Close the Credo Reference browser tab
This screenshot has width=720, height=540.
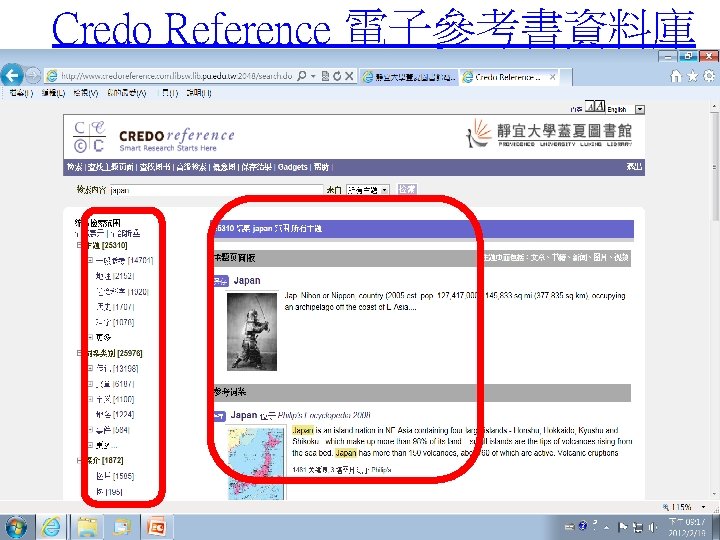[x=553, y=77]
